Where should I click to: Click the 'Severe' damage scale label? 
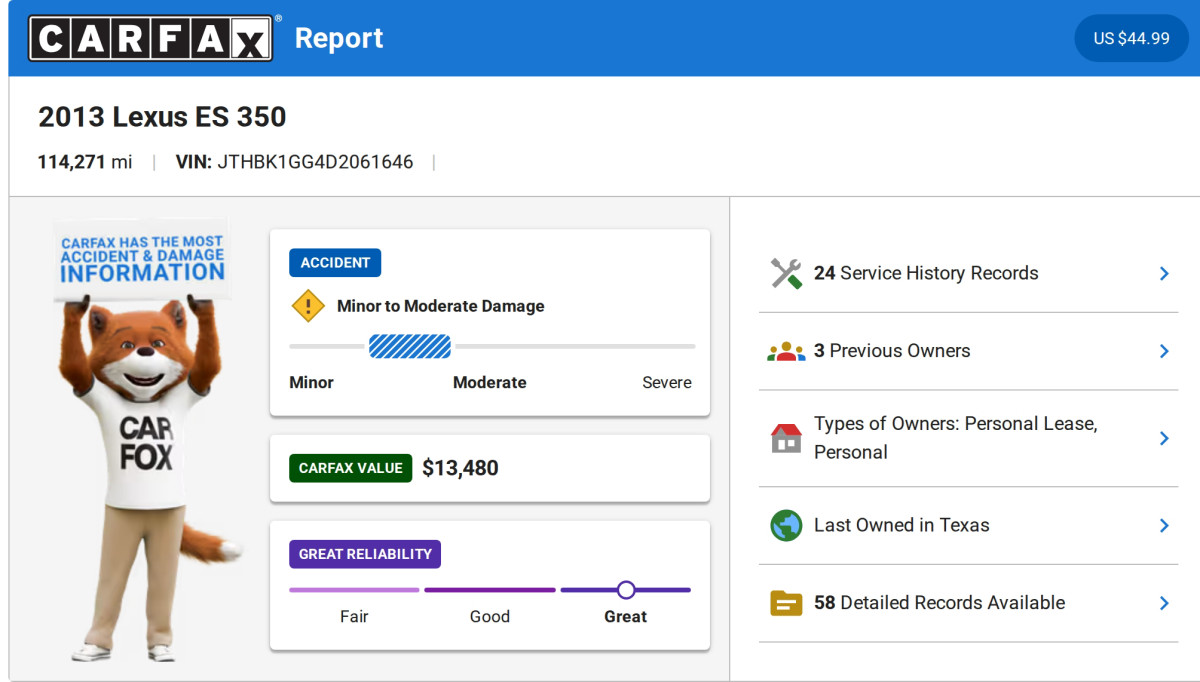(x=667, y=382)
